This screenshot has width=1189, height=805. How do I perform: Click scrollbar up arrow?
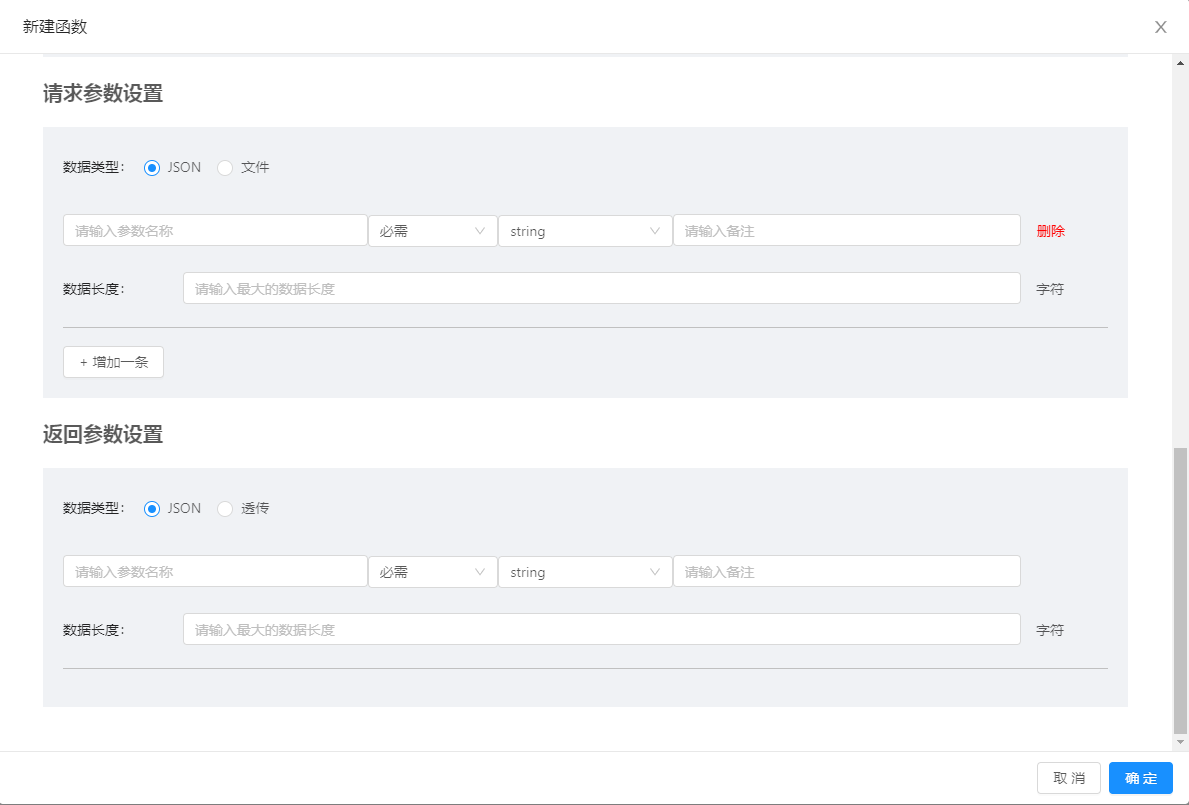(x=1181, y=63)
